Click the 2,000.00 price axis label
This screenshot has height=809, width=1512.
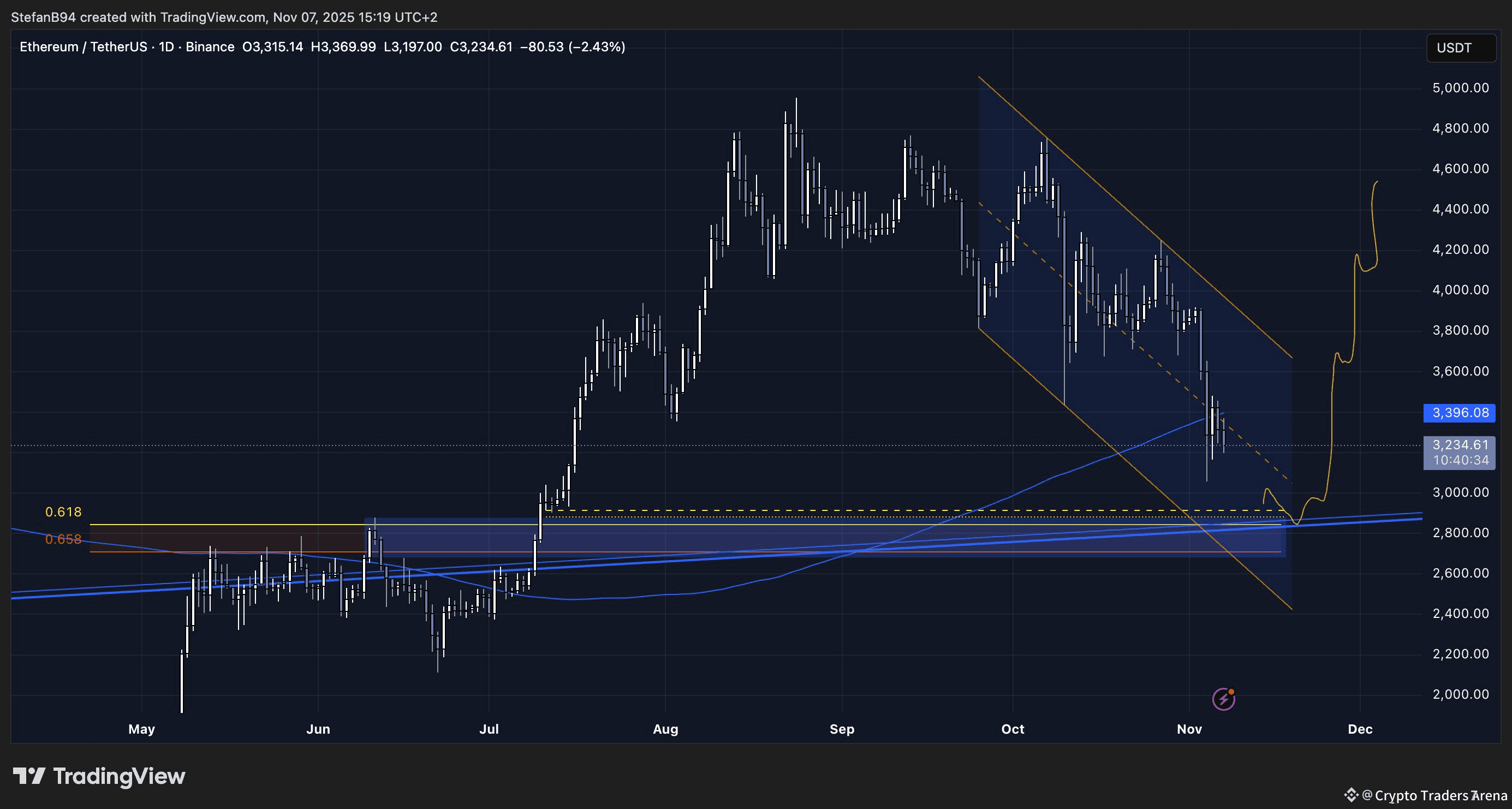(1461, 694)
